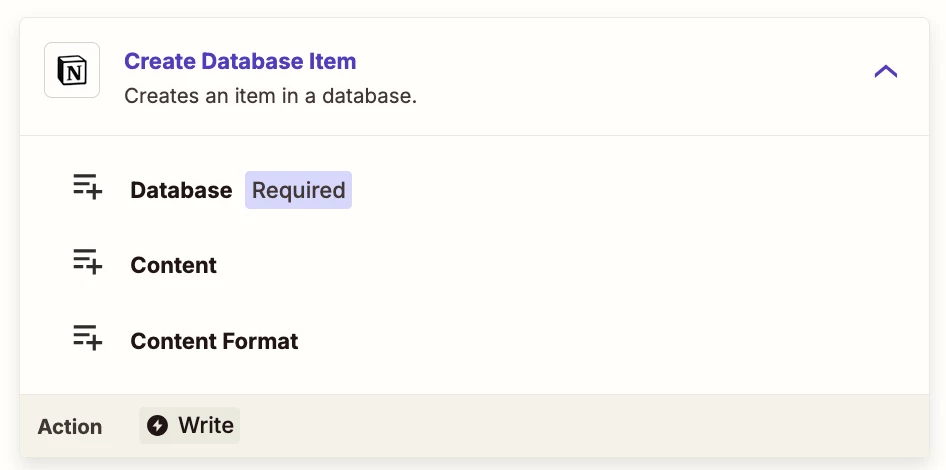Viewport: 946px width, 470px height.
Task: Click the Notion app logo icon
Action: coord(72,70)
